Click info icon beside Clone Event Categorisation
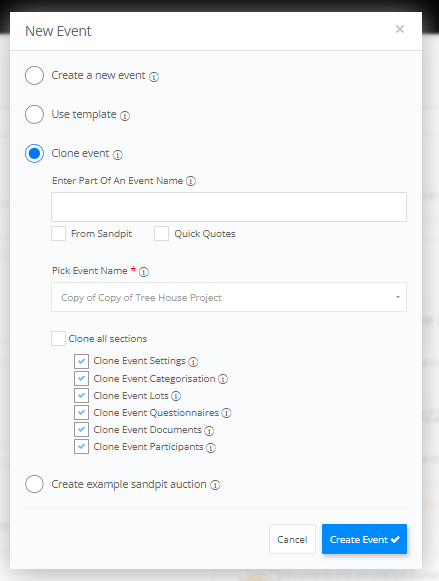The height and width of the screenshot is (581, 439). [223, 379]
